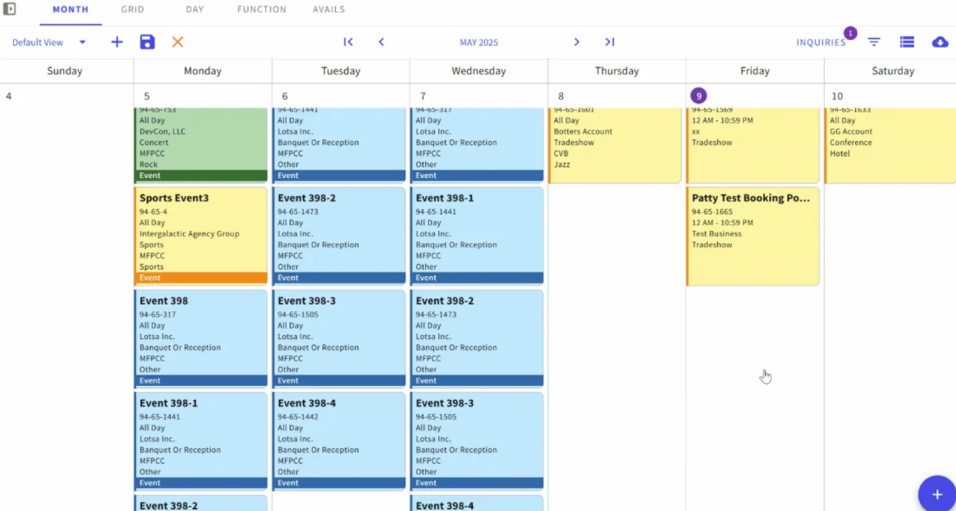956x511 pixels.
Task: Open Wednesday's Event 398-1 card
Action: tap(477, 235)
